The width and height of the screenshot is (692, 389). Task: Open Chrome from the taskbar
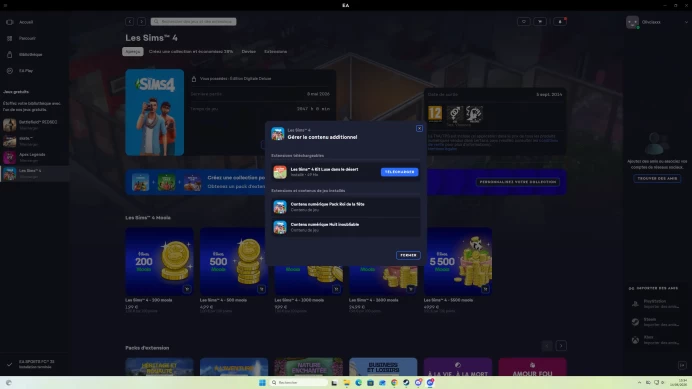[394, 382]
